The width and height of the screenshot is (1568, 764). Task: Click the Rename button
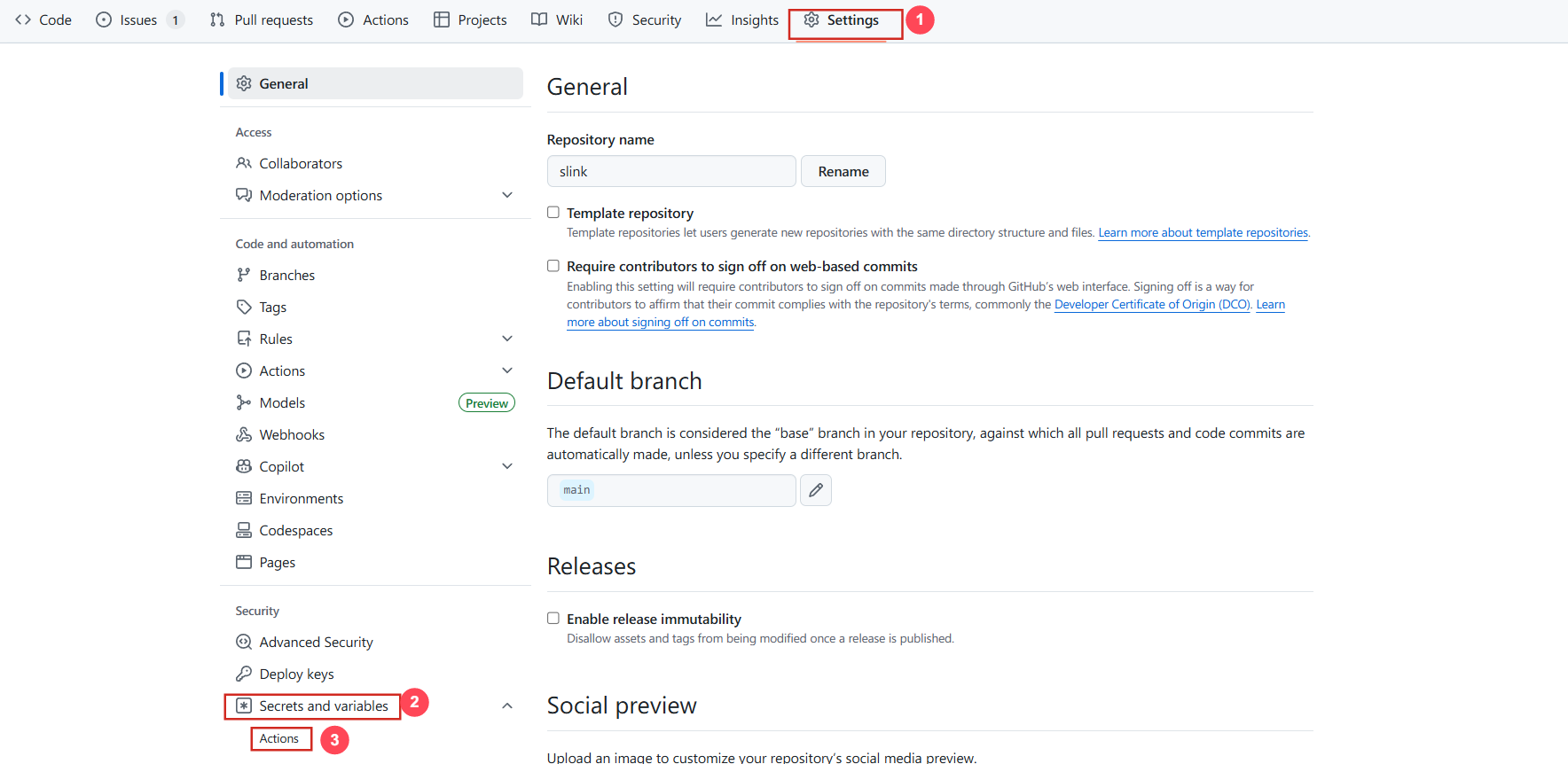[843, 171]
